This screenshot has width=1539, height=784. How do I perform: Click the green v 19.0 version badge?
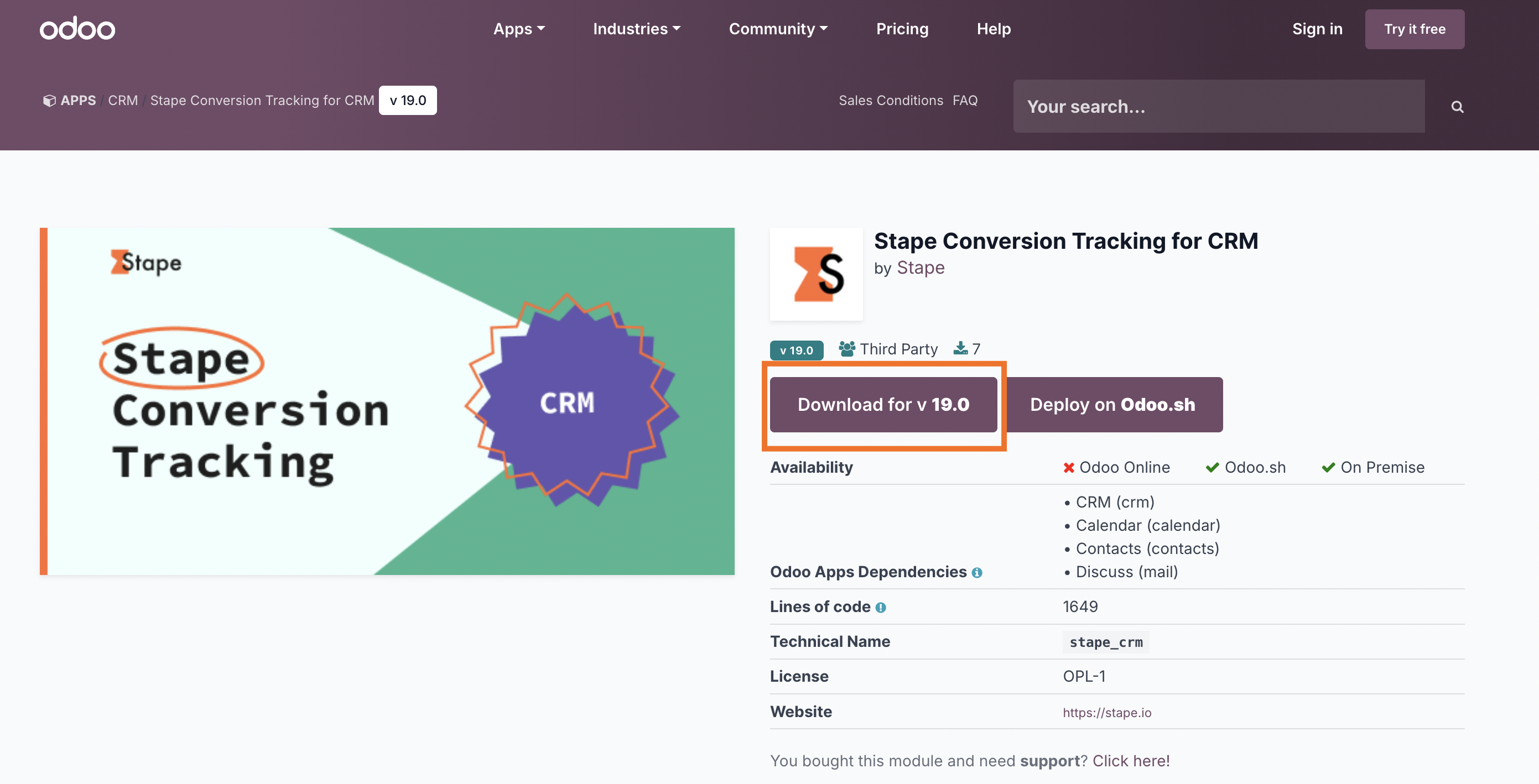coord(797,350)
